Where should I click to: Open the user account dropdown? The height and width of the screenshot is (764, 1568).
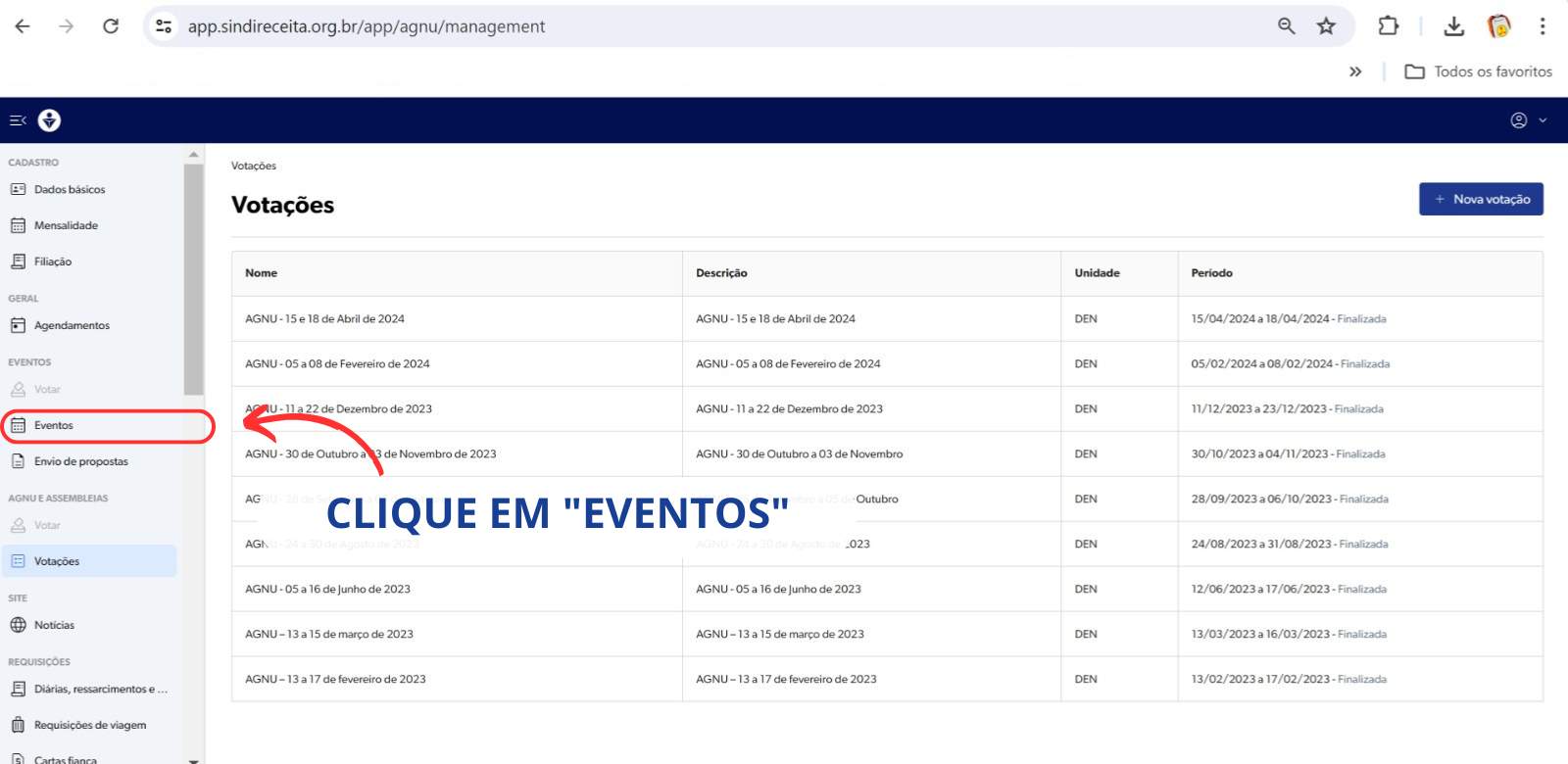(x=1528, y=120)
